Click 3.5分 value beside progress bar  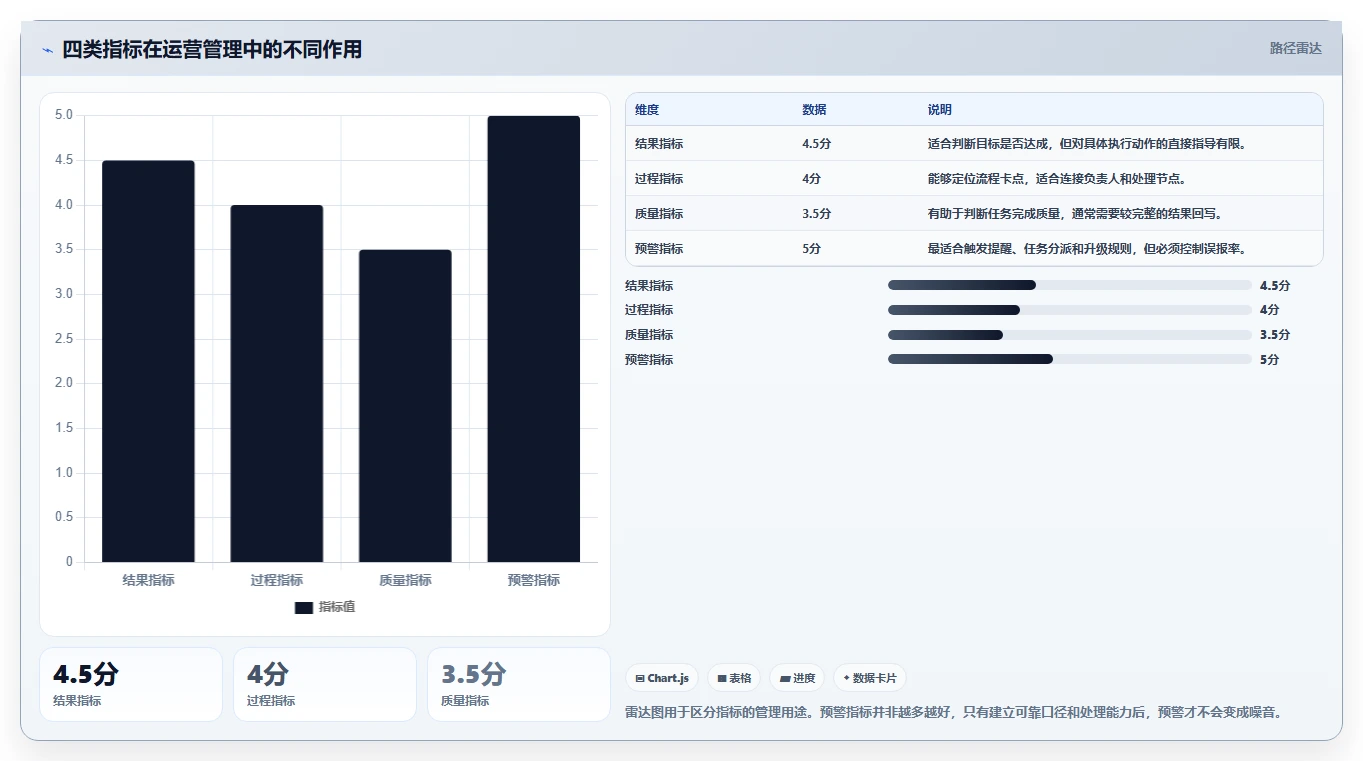(x=1275, y=335)
